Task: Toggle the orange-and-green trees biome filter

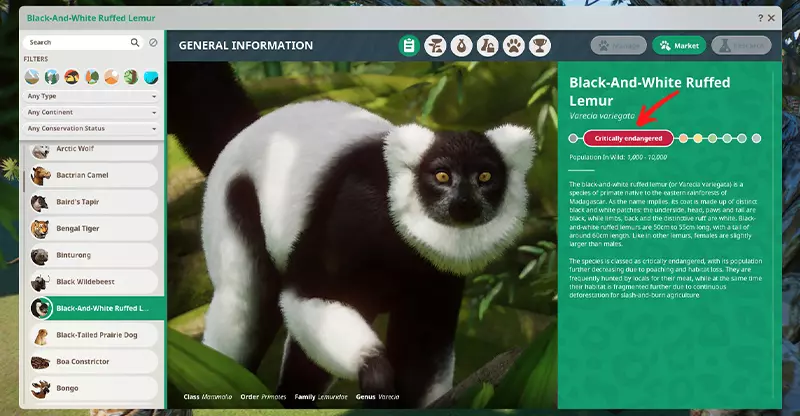Action: pyautogui.click(x=91, y=77)
